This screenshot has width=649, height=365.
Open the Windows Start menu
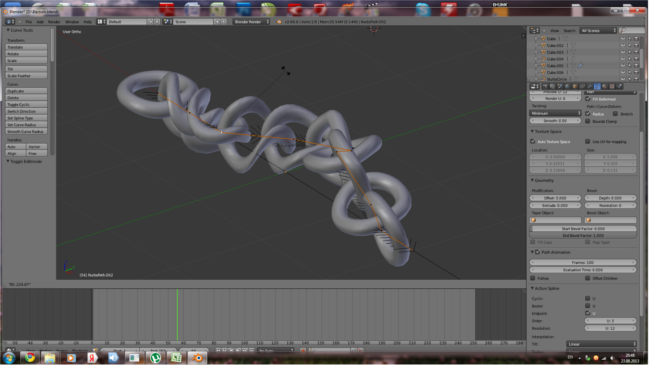point(9,357)
